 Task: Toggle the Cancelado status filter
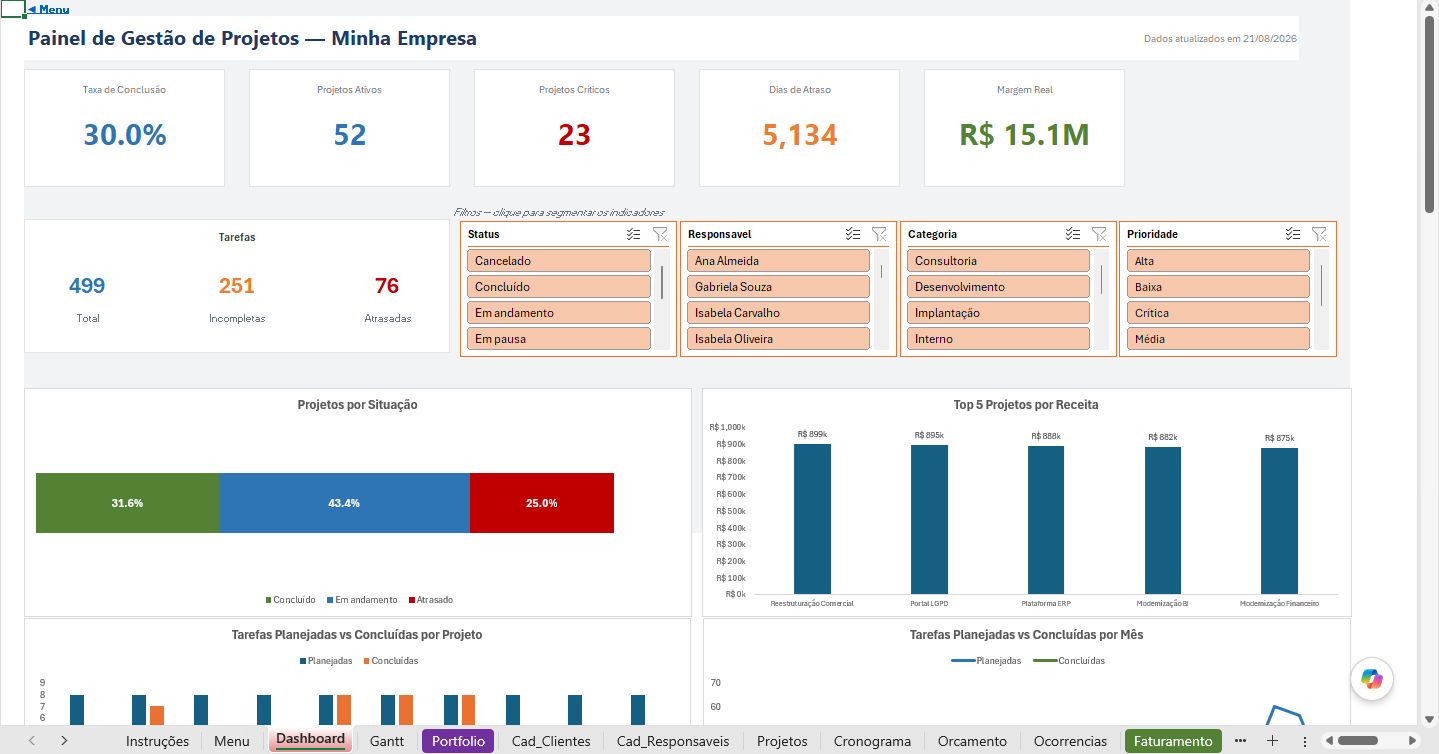point(558,261)
